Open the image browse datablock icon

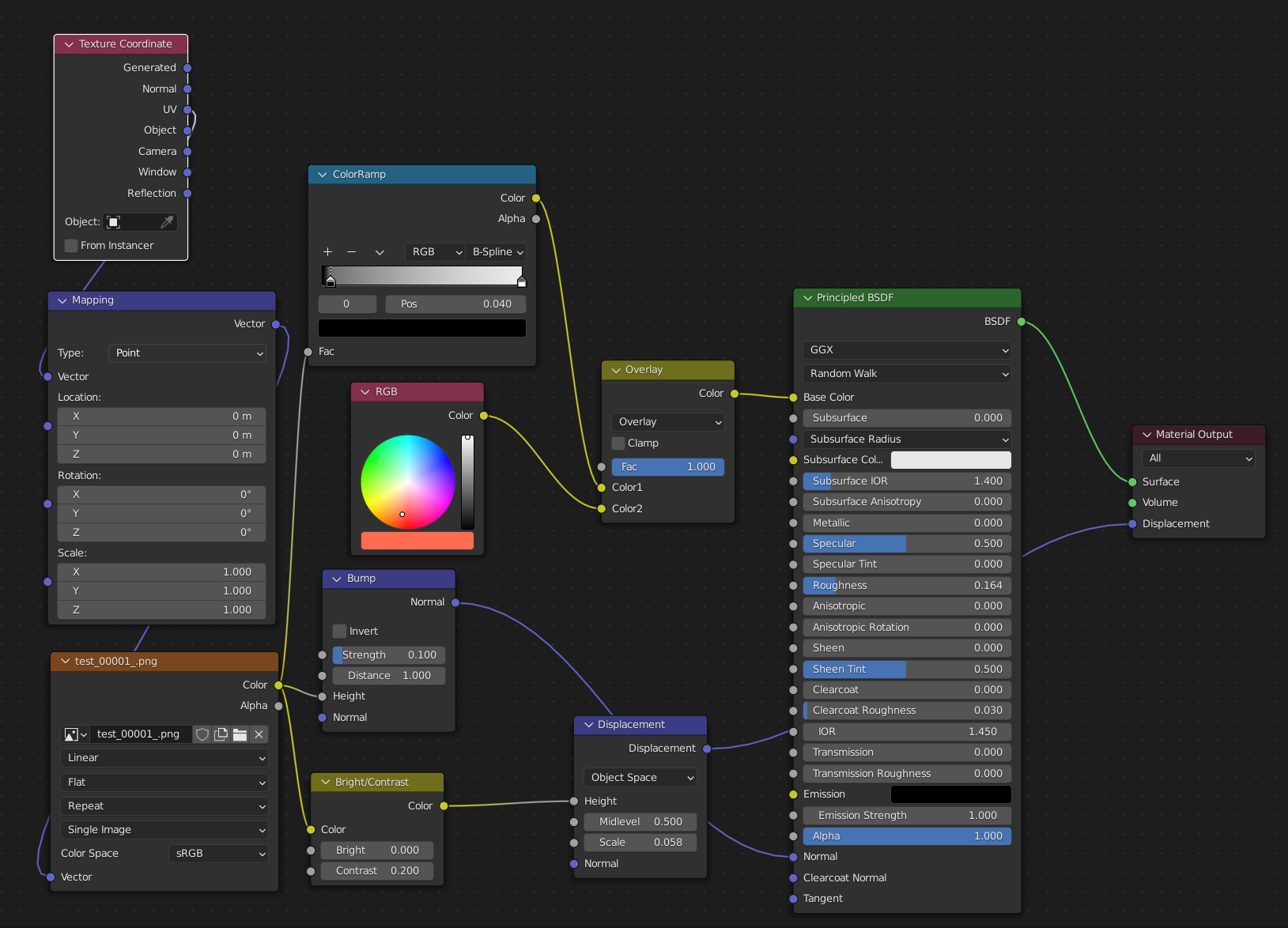pyautogui.click(x=75, y=734)
